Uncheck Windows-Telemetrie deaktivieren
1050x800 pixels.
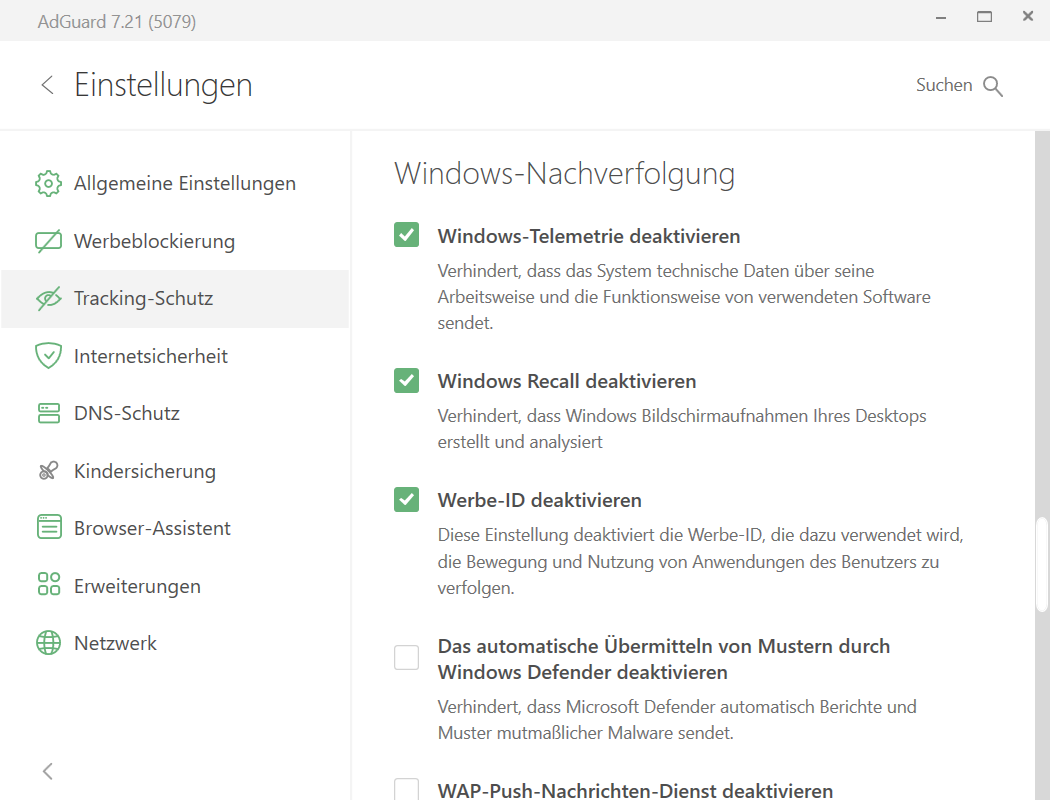click(x=406, y=235)
